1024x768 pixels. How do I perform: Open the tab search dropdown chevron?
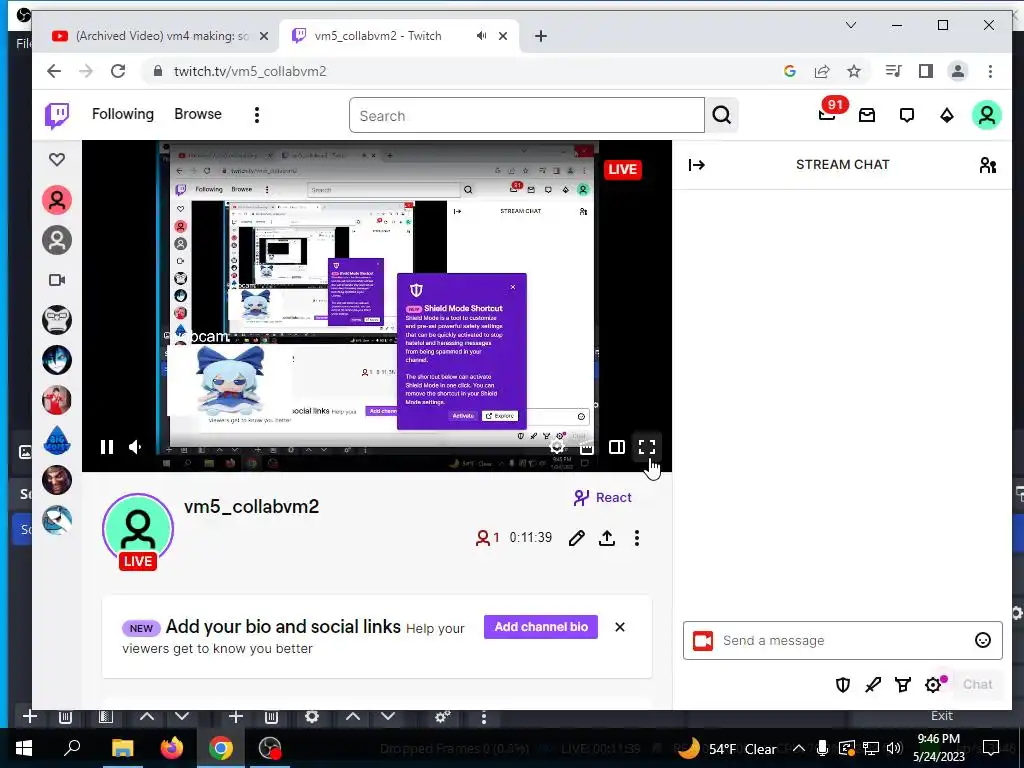click(x=850, y=25)
